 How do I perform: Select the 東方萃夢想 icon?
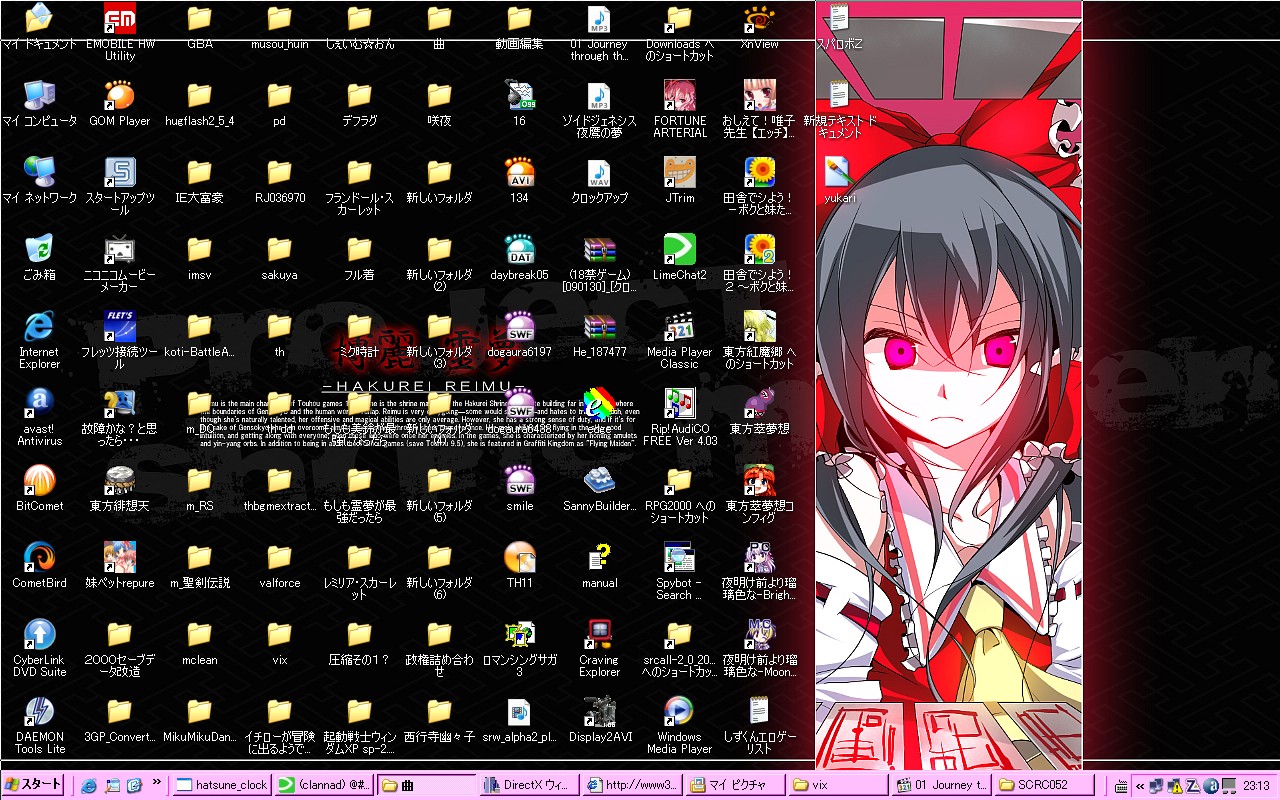[760, 403]
